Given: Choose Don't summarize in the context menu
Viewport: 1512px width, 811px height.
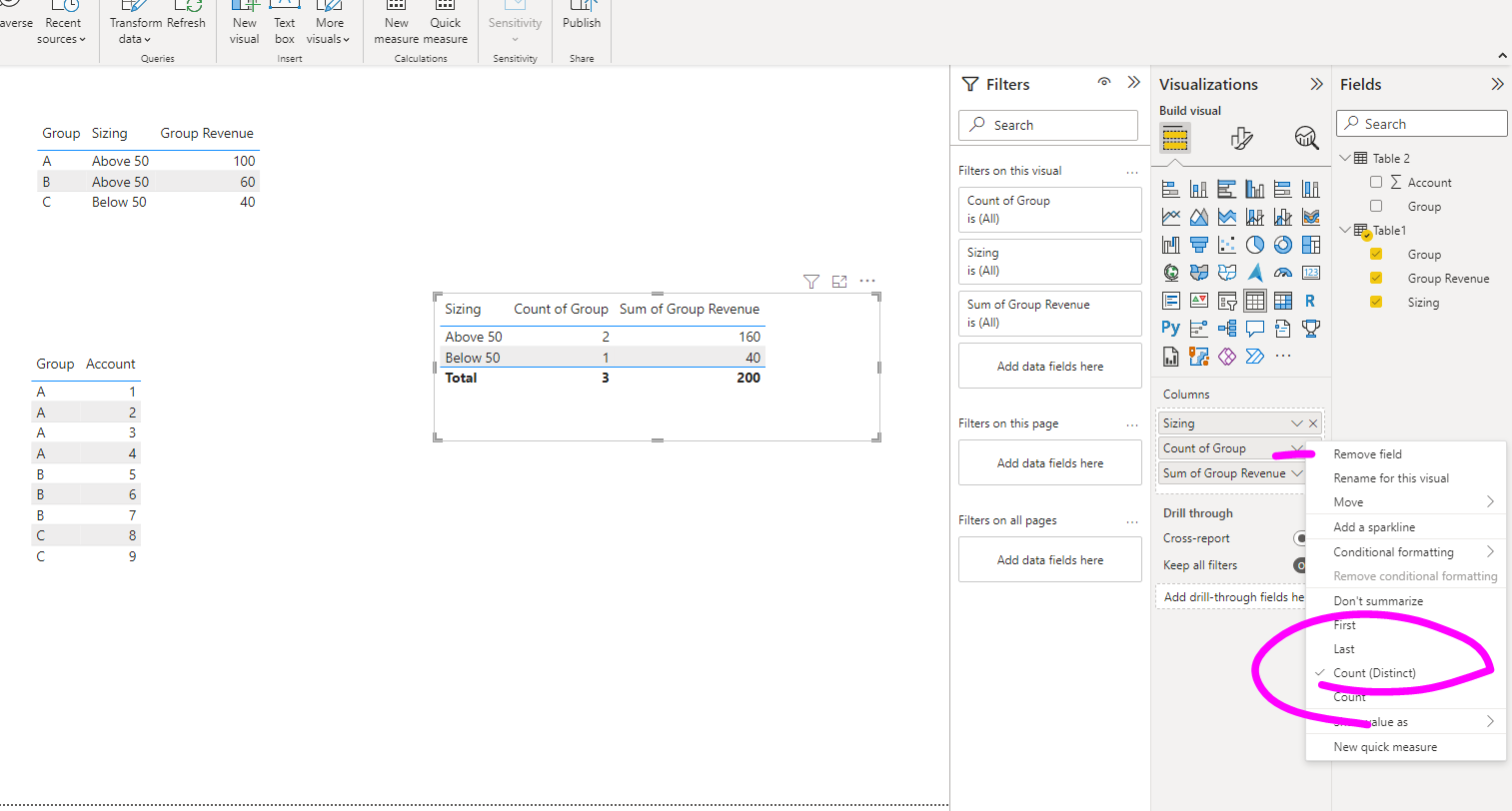Looking at the screenshot, I should (1406, 600).
